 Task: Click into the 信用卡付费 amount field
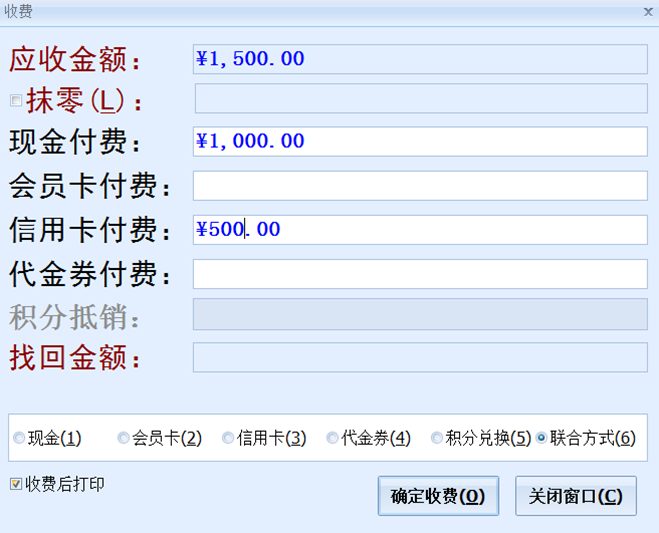coord(420,230)
